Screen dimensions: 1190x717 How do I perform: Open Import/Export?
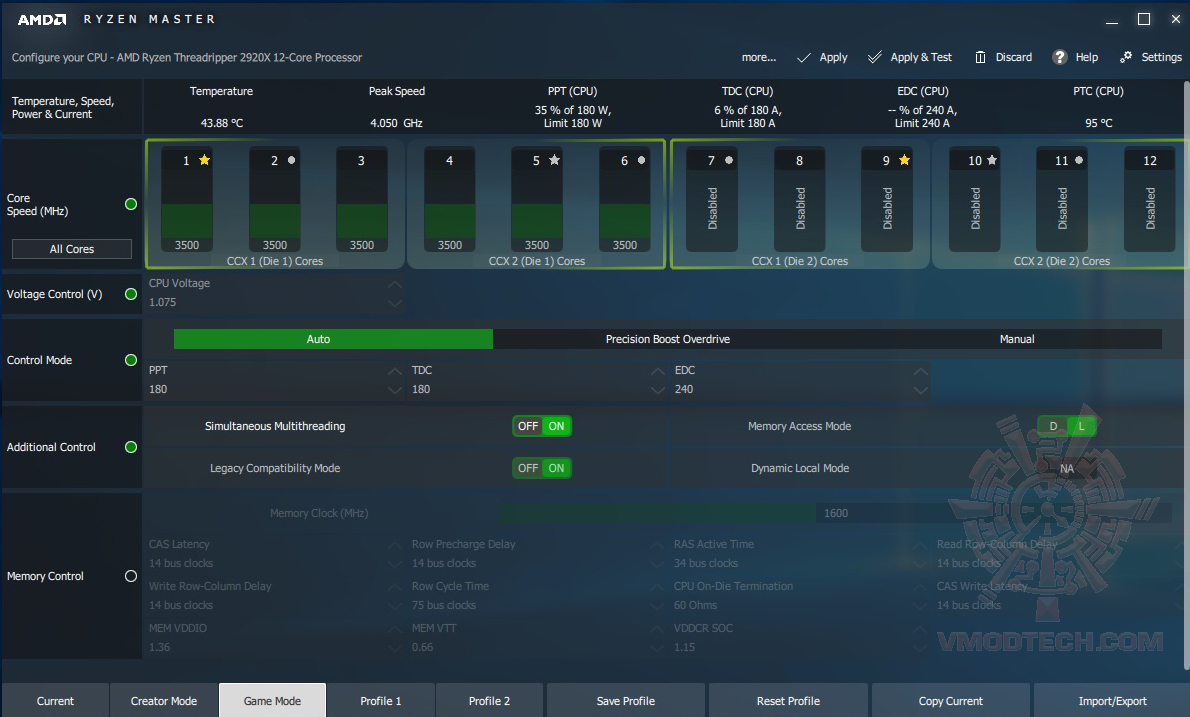(x=1113, y=700)
